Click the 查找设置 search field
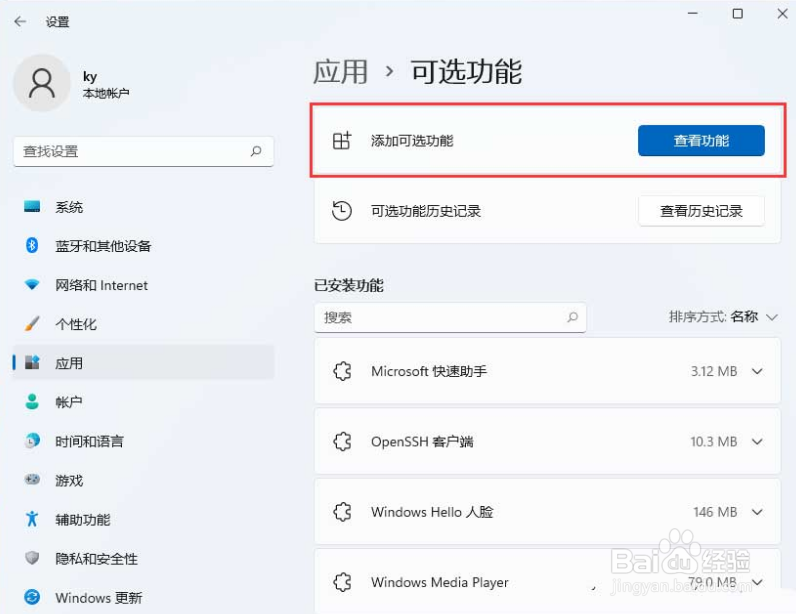This screenshot has width=796, height=614. point(143,151)
